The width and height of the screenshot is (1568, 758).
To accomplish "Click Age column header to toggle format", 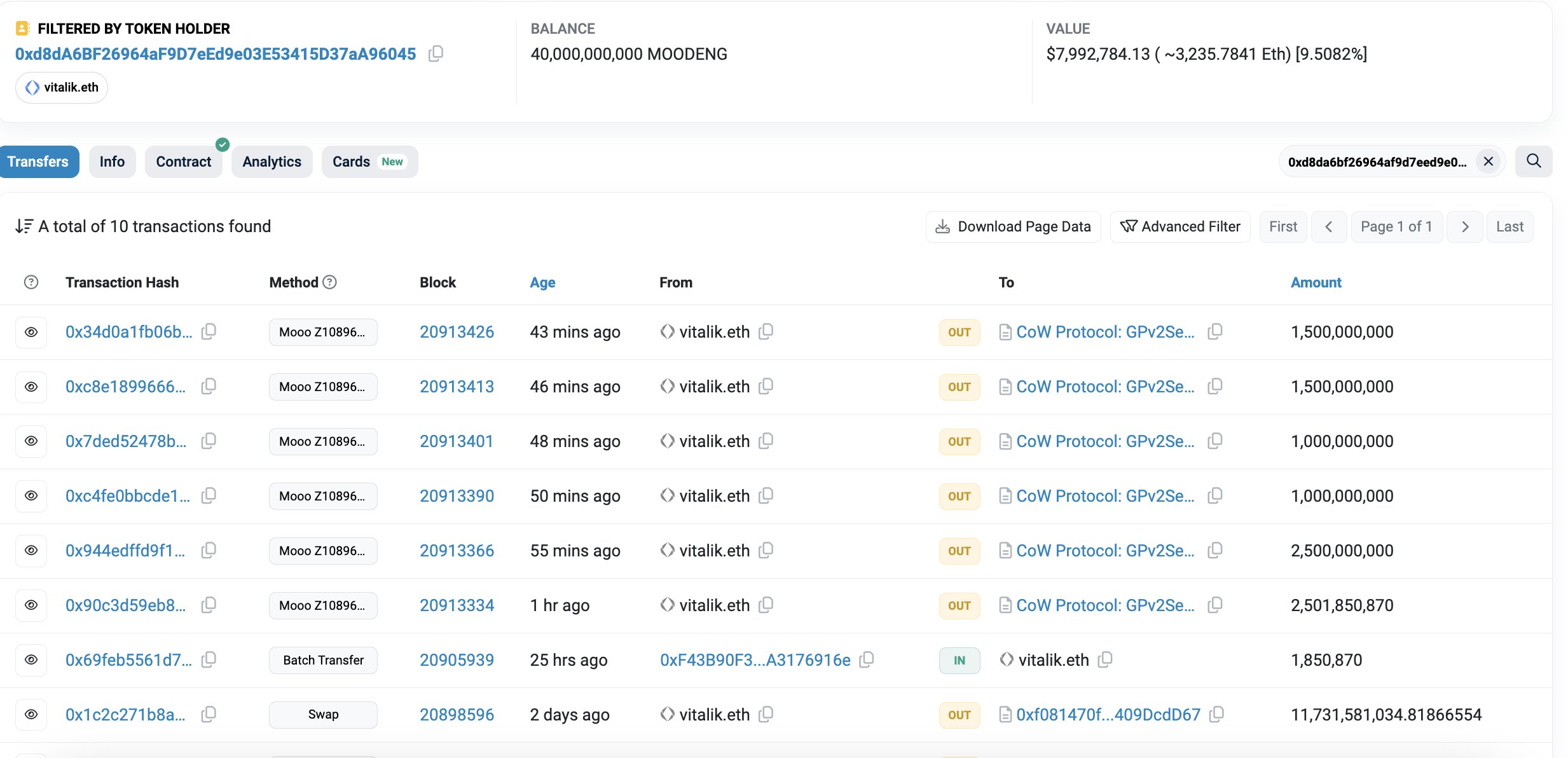I will click(542, 282).
